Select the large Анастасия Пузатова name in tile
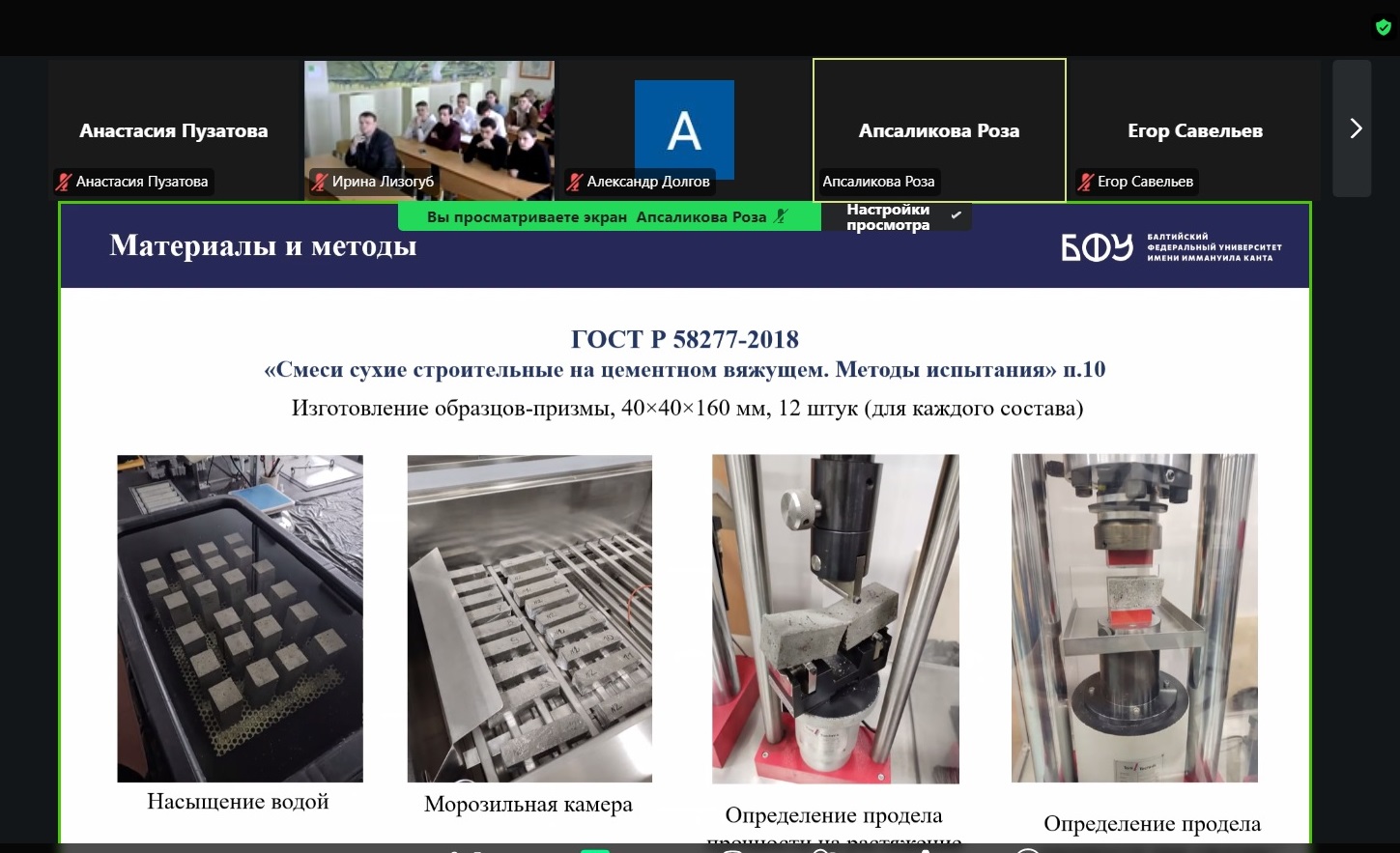This screenshot has height=853, width=1400. point(174,130)
